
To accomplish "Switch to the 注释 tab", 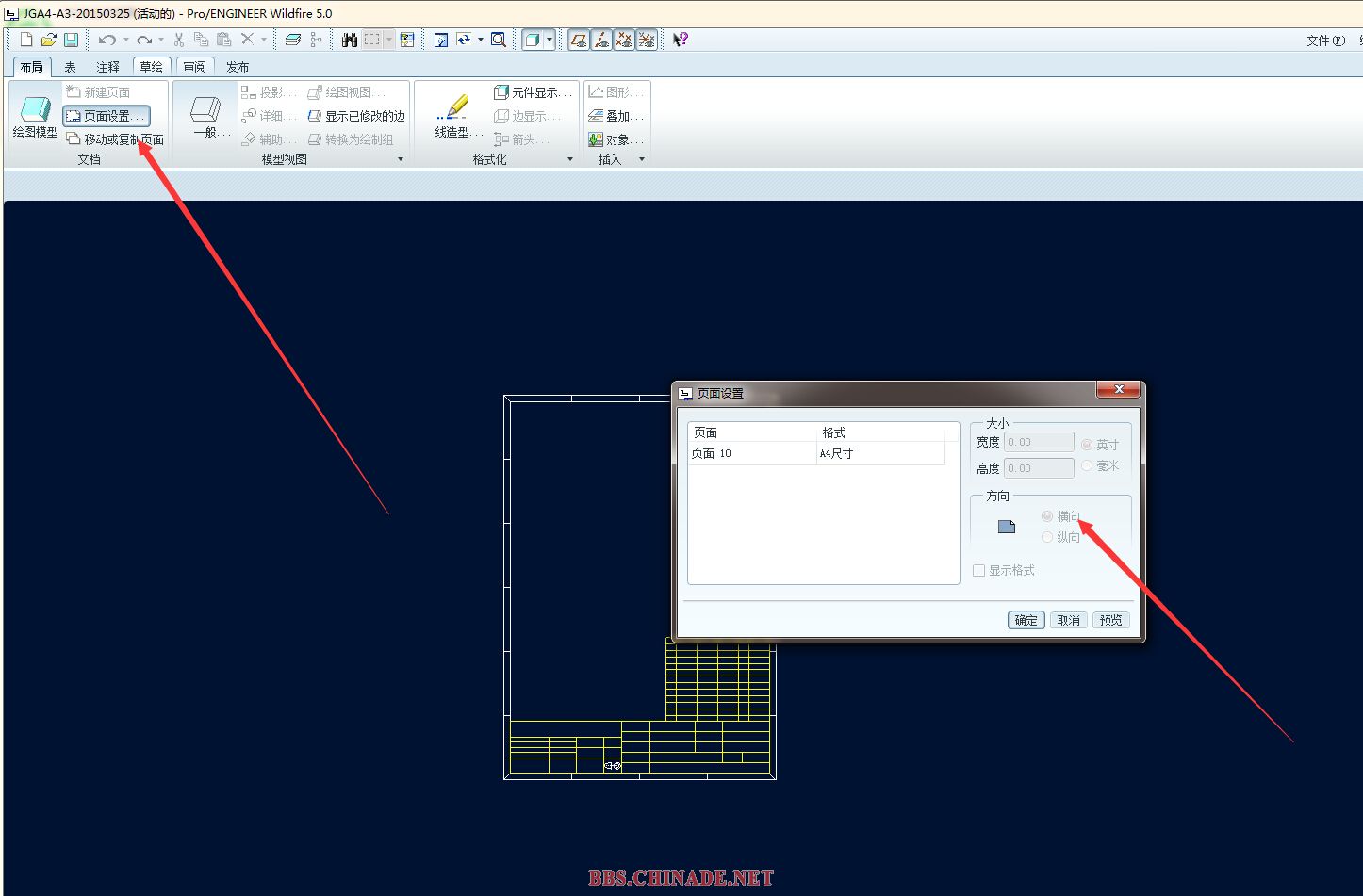I will [x=108, y=67].
